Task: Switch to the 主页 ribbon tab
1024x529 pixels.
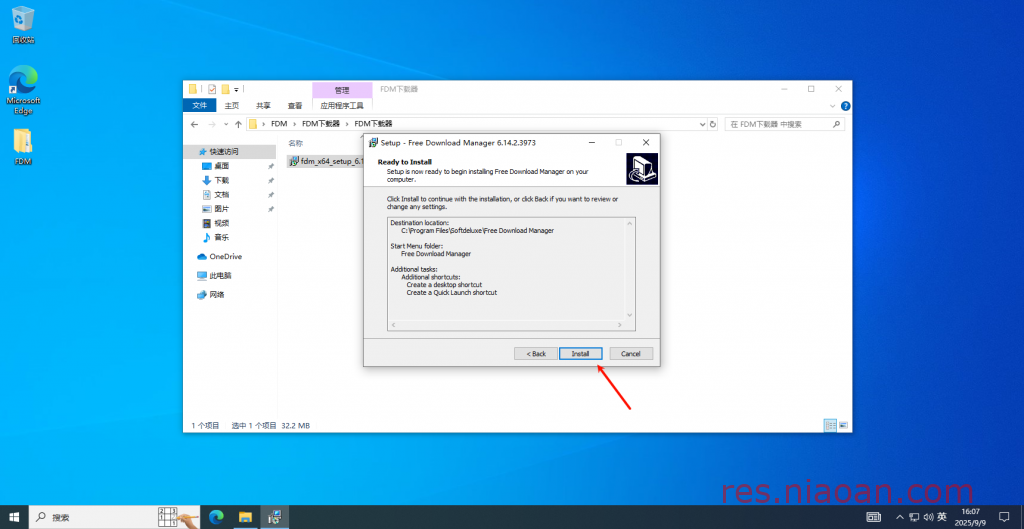Action: tap(232, 105)
